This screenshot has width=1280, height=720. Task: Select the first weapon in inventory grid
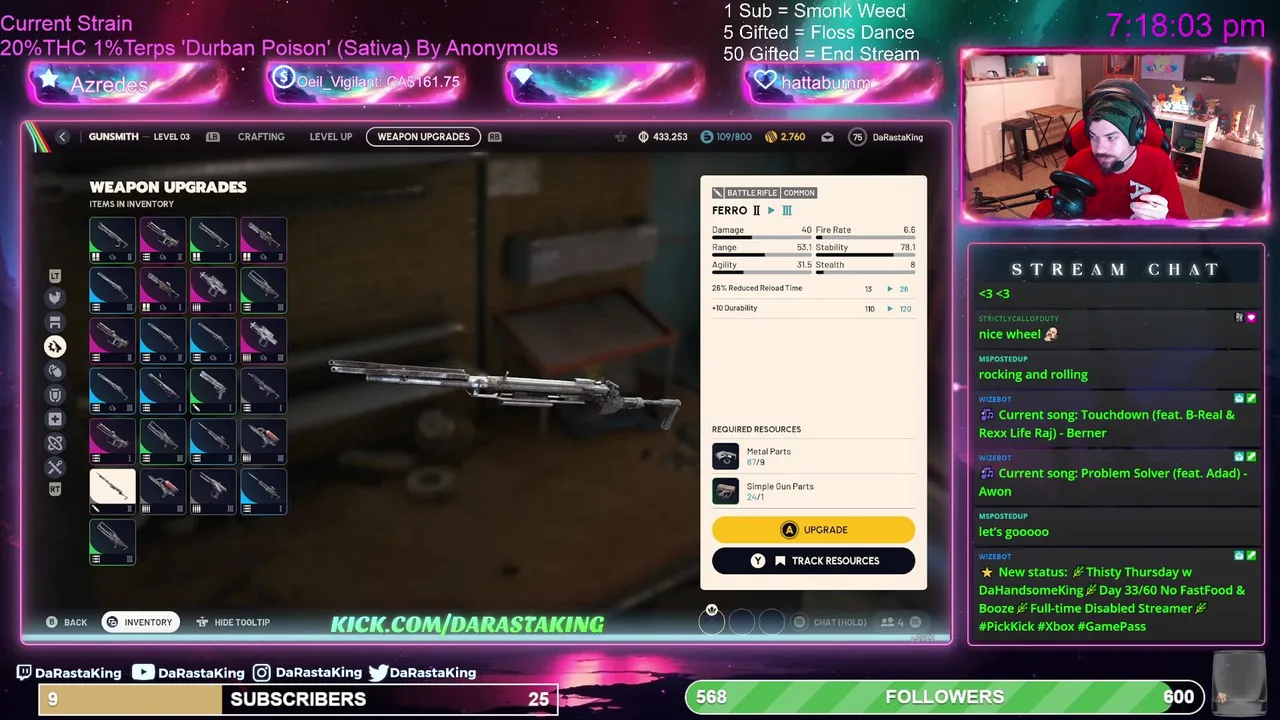(x=112, y=240)
